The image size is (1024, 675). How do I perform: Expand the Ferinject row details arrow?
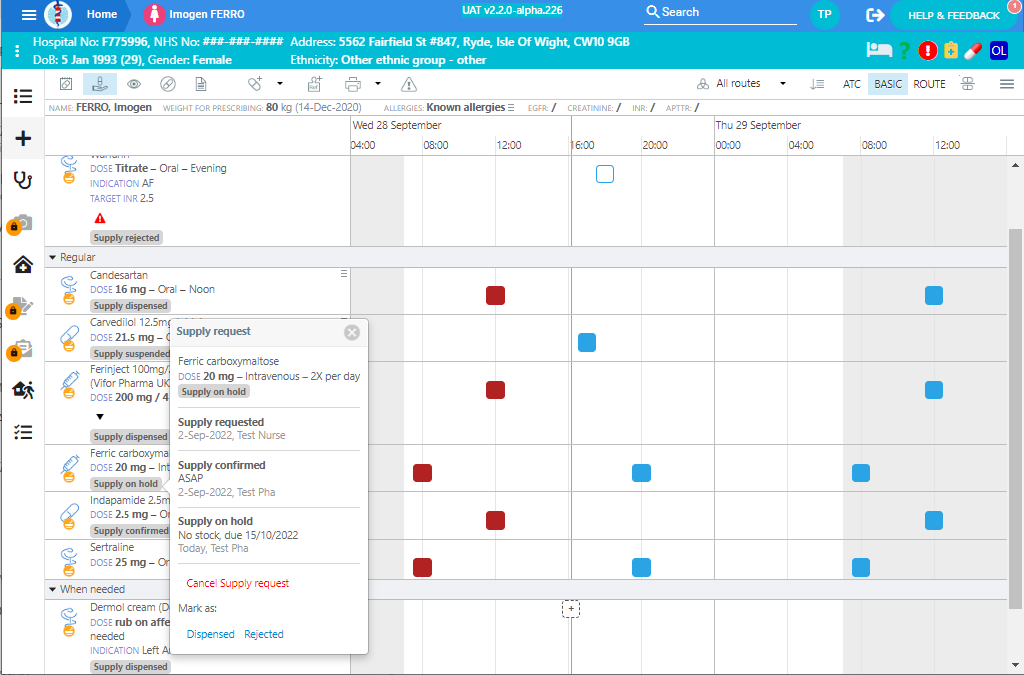coord(100,416)
